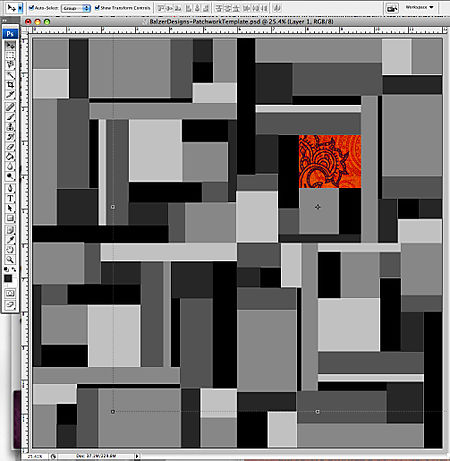Click the foreground color swatch
The height and width of the screenshot is (461, 450).
pos(8,279)
